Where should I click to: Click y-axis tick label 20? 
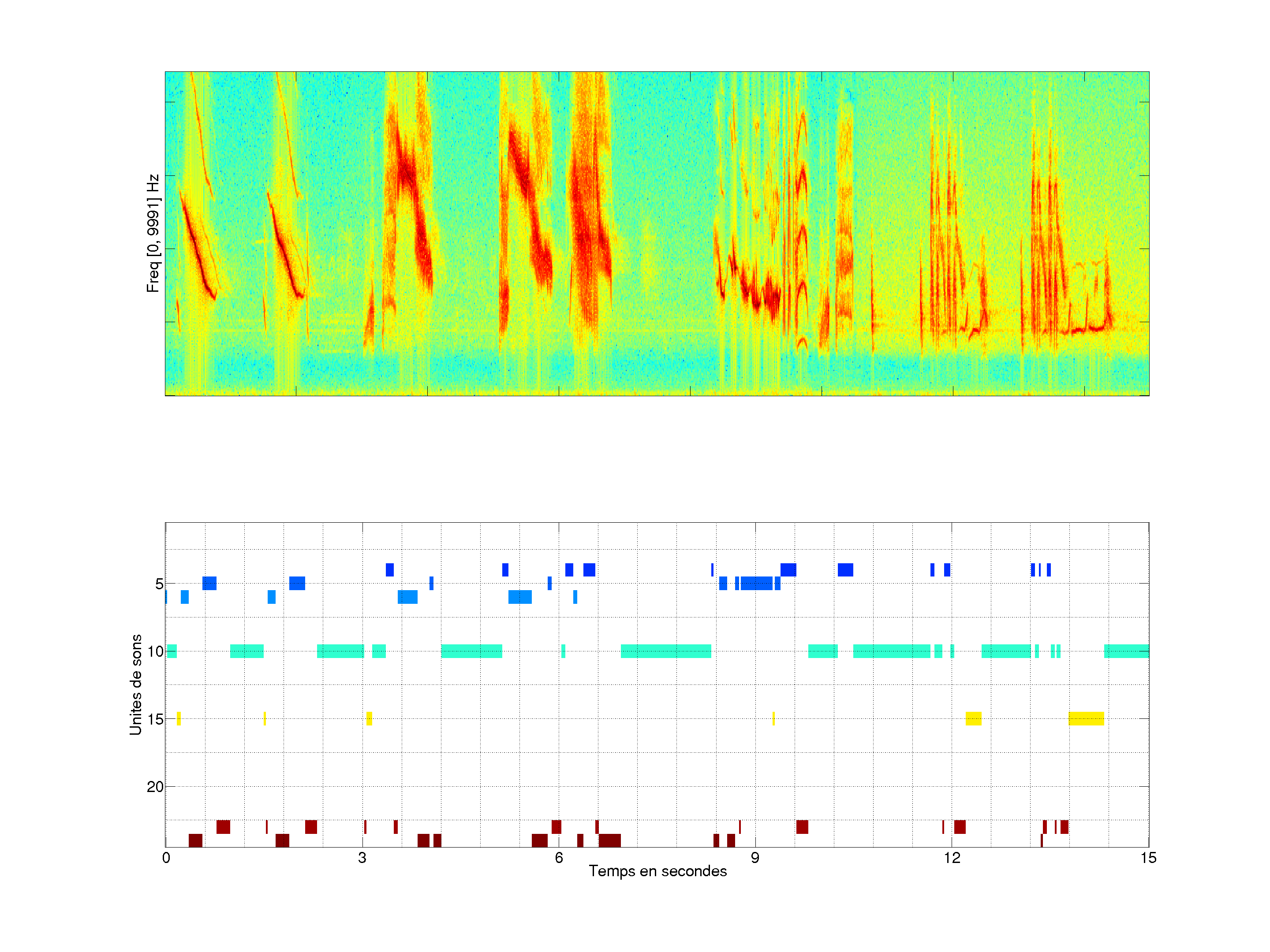(155, 787)
